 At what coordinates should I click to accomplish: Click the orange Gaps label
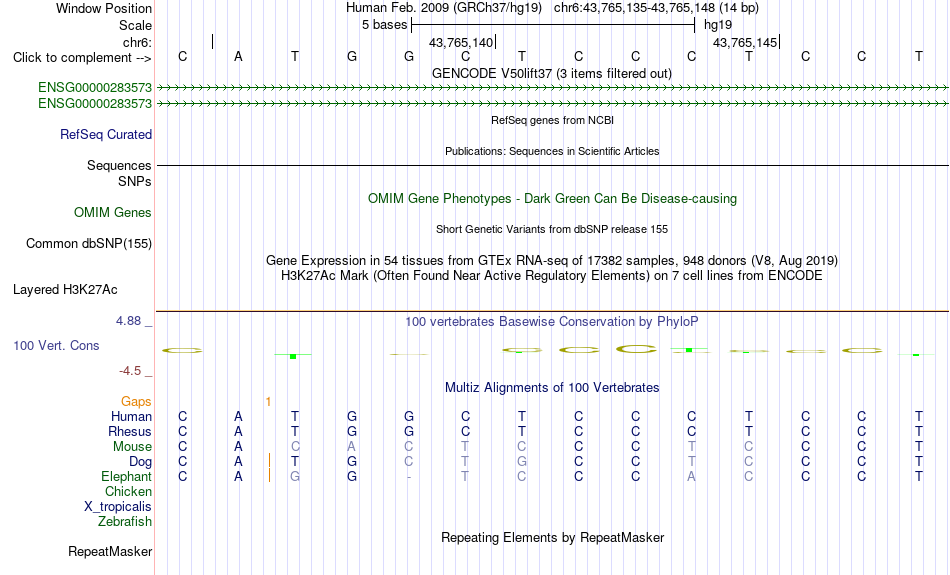coord(136,402)
